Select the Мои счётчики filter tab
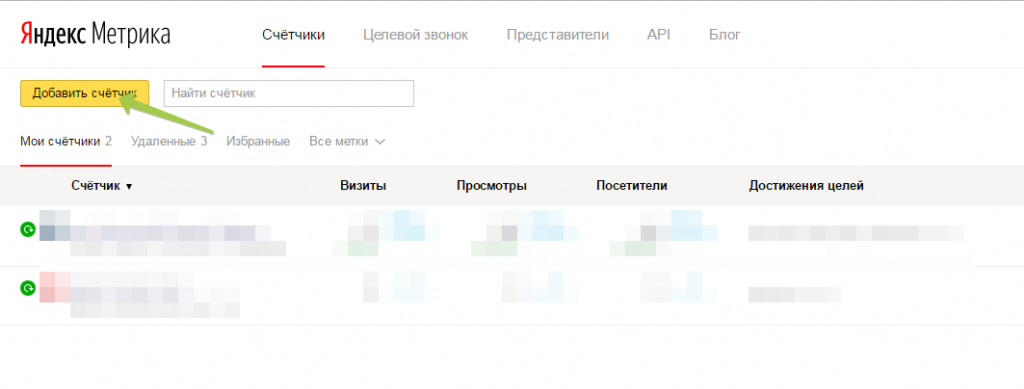This screenshot has width=1024, height=389. click(x=66, y=142)
